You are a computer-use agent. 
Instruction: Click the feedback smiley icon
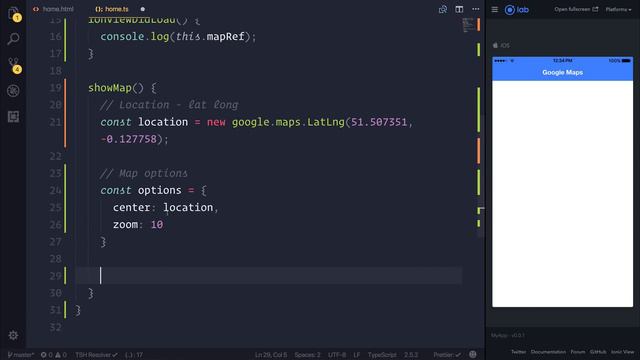coord(473,355)
